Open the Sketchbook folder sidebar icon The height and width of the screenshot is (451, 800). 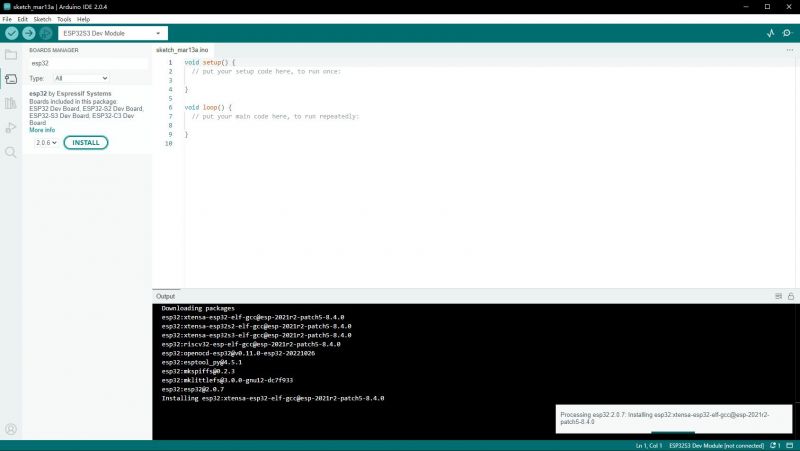(x=11, y=55)
